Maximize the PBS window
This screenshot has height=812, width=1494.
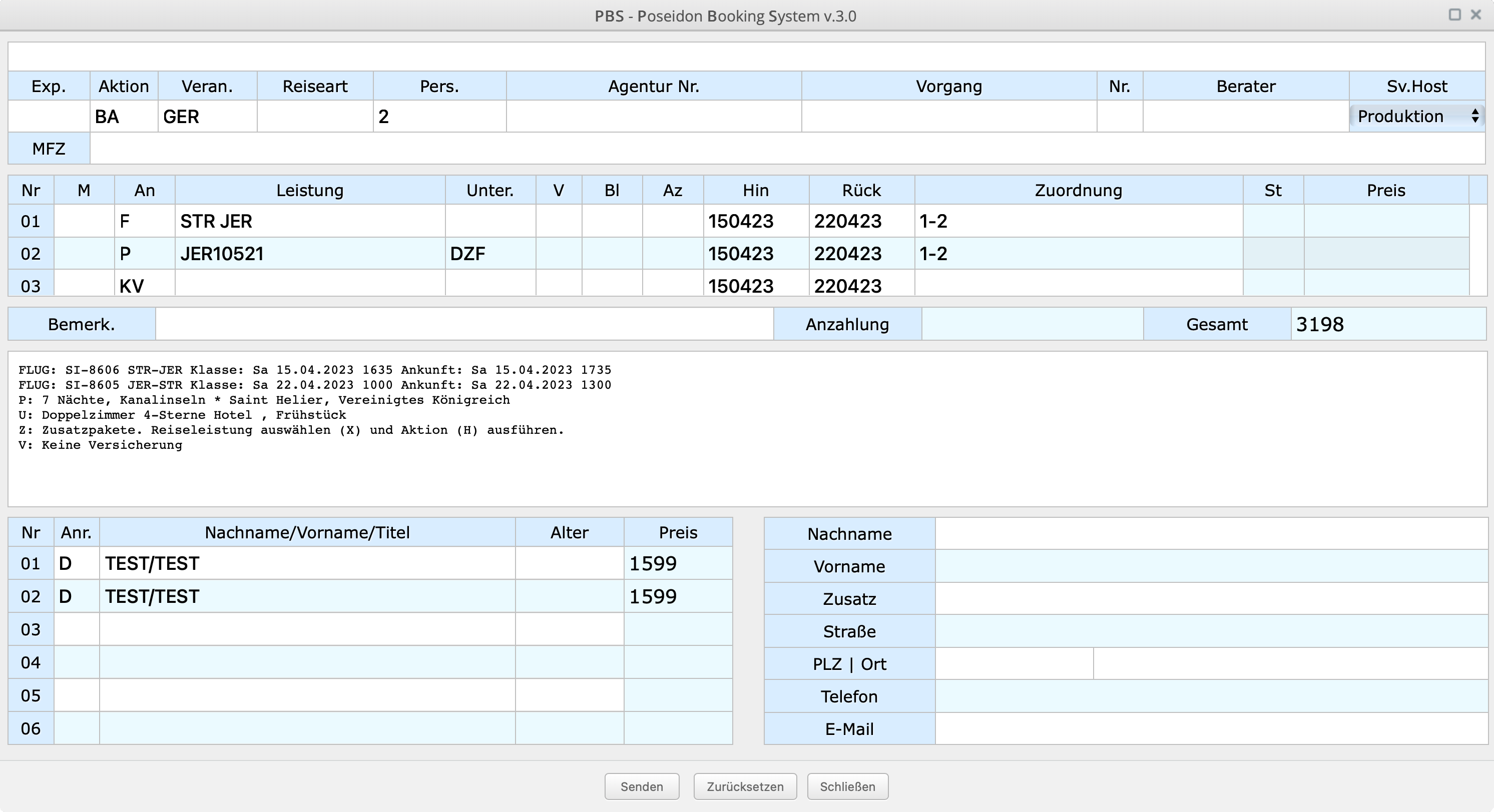[1454, 15]
